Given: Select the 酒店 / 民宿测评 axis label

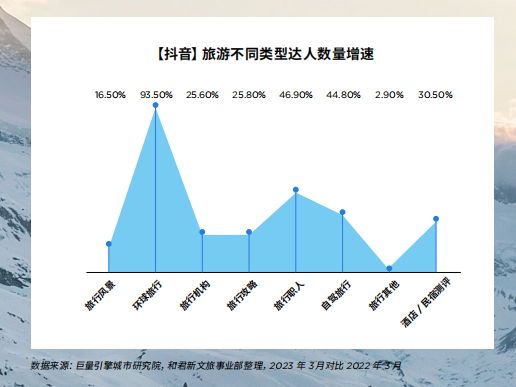Looking at the screenshot, I should click(x=426, y=303).
